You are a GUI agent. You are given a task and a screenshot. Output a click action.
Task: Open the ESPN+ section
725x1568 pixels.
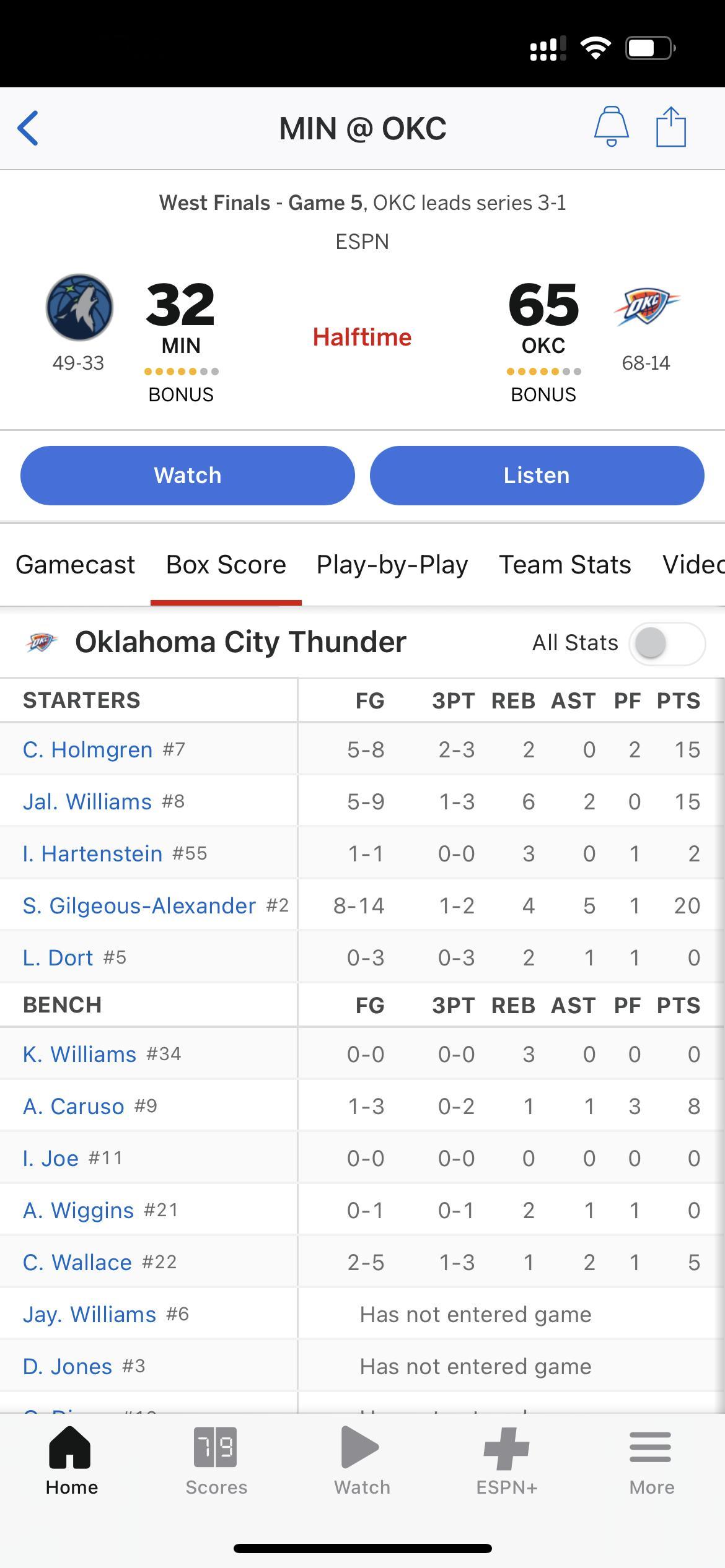pyautogui.click(x=506, y=1461)
